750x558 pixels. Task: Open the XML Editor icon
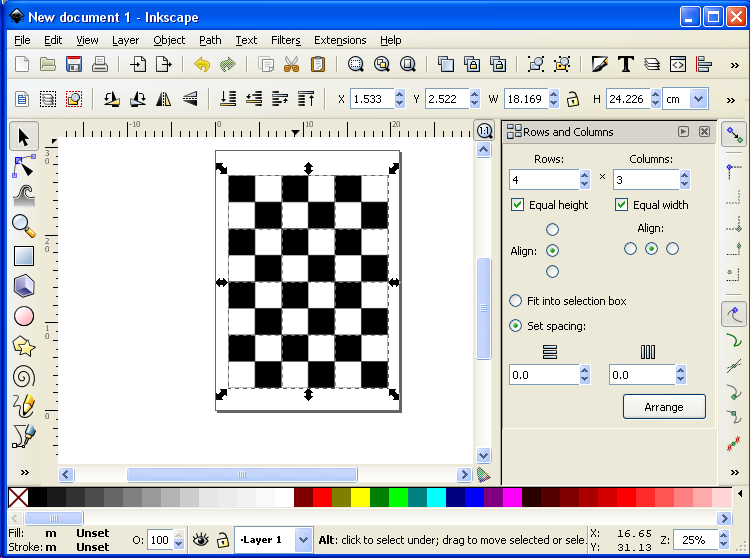pyautogui.click(x=678, y=64)
